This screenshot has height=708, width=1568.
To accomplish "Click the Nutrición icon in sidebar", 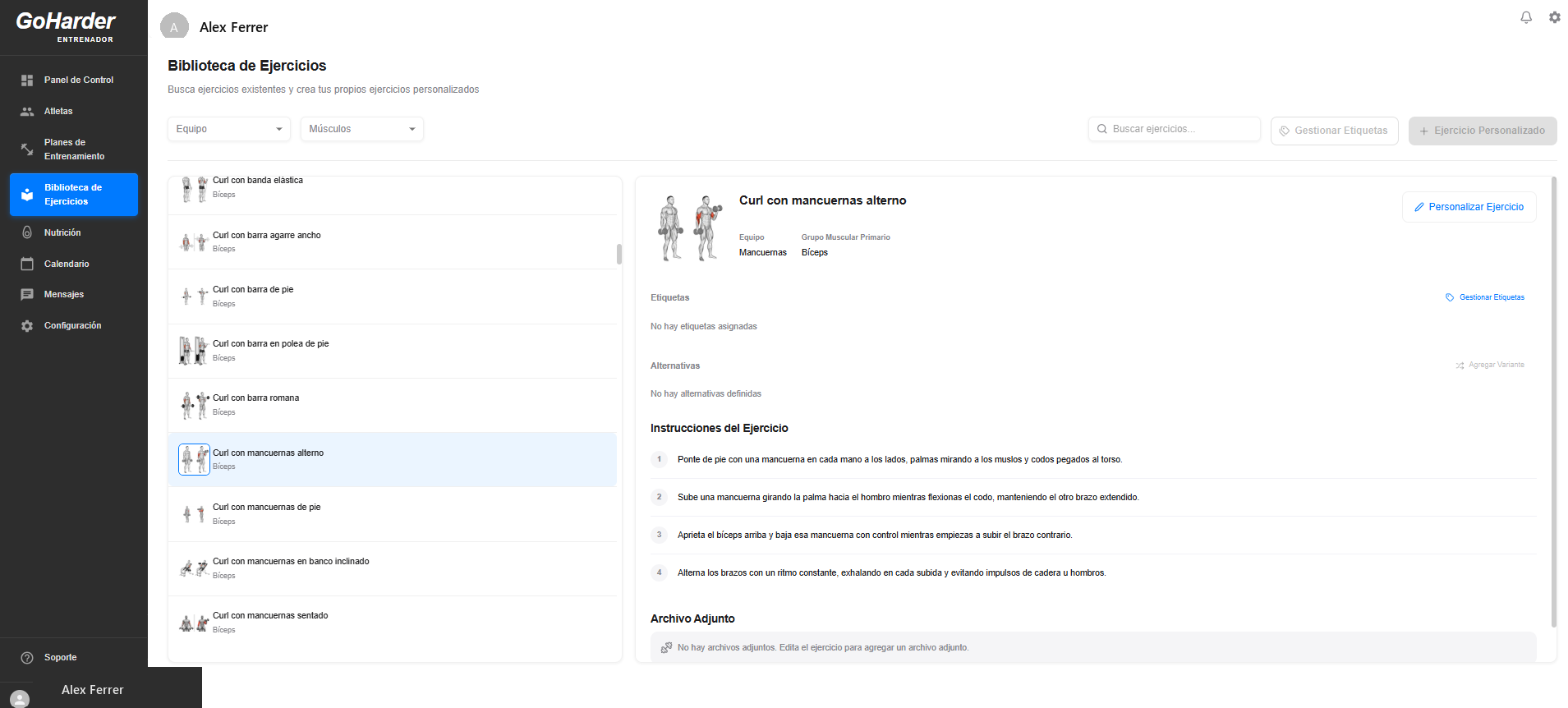I will (x=27, y=232).
